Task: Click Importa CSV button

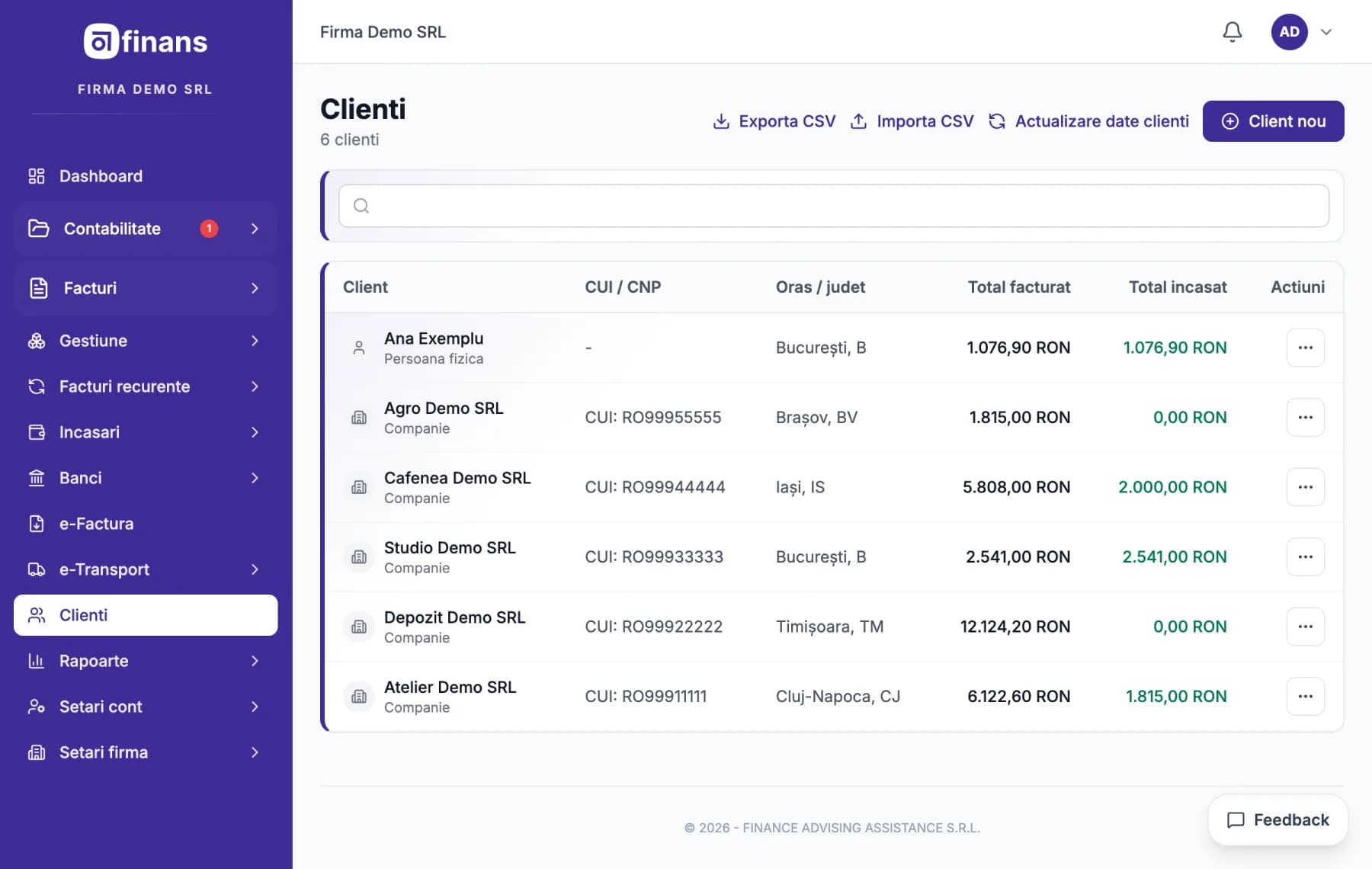Action: pos(912,121)
